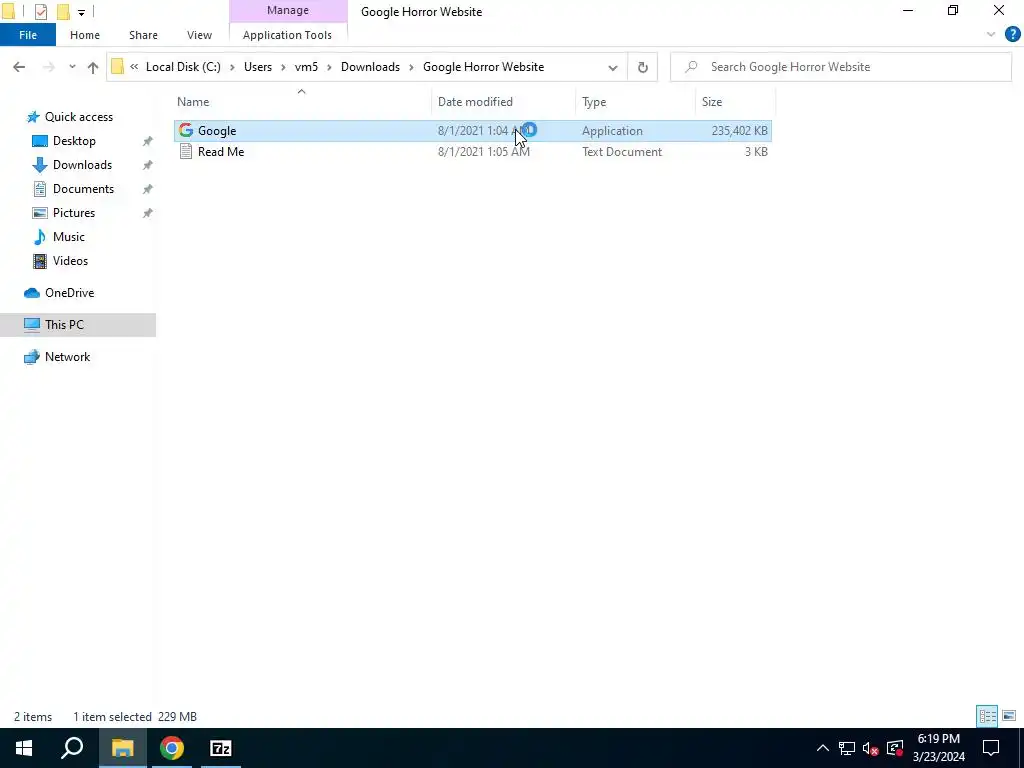The image size is (1024, 768).
Task: Switch to large icons view layout
Action: click(1009, 716)
